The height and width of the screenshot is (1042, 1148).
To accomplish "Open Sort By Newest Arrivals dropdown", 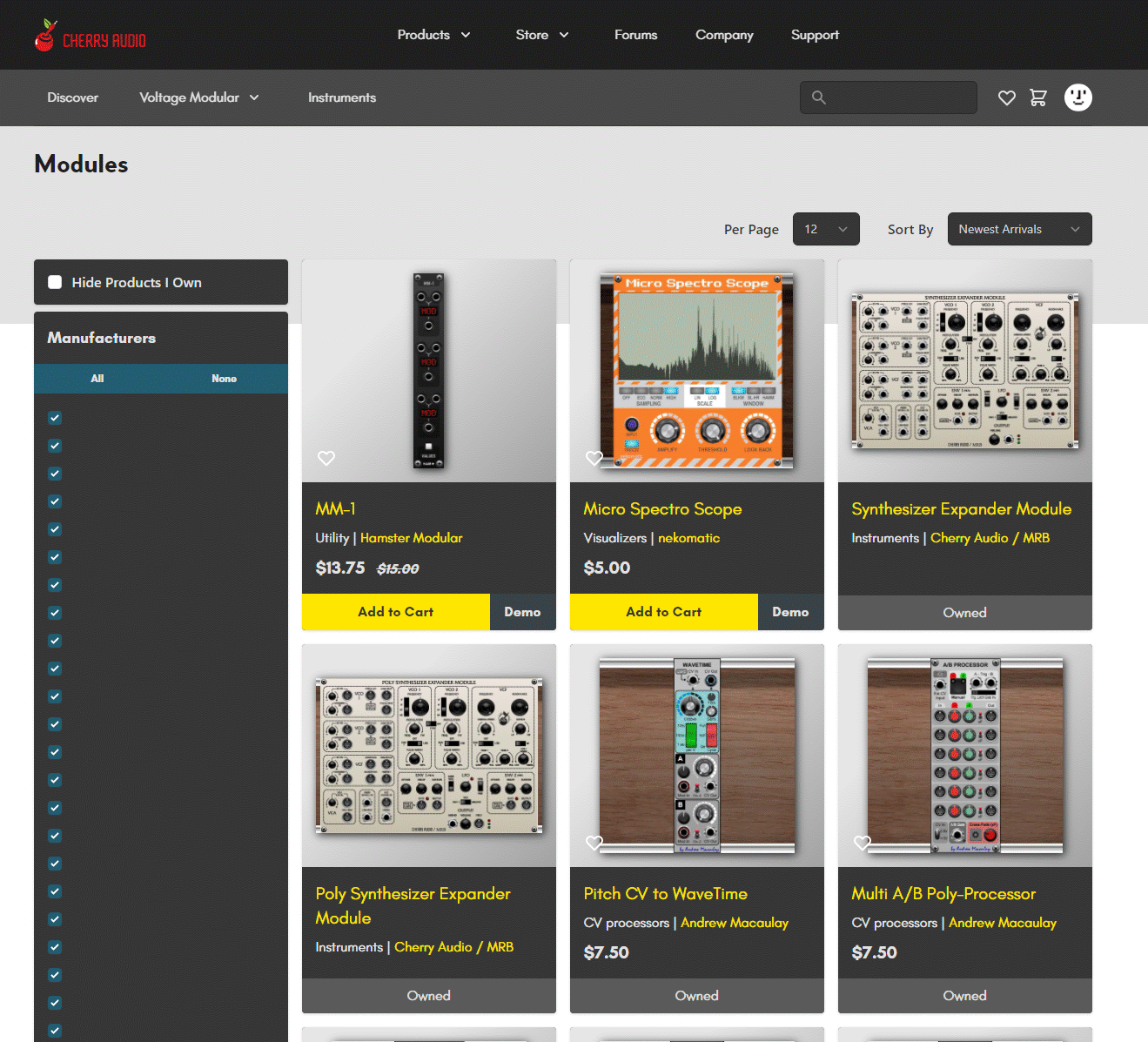I will (x=1019, y=229).
